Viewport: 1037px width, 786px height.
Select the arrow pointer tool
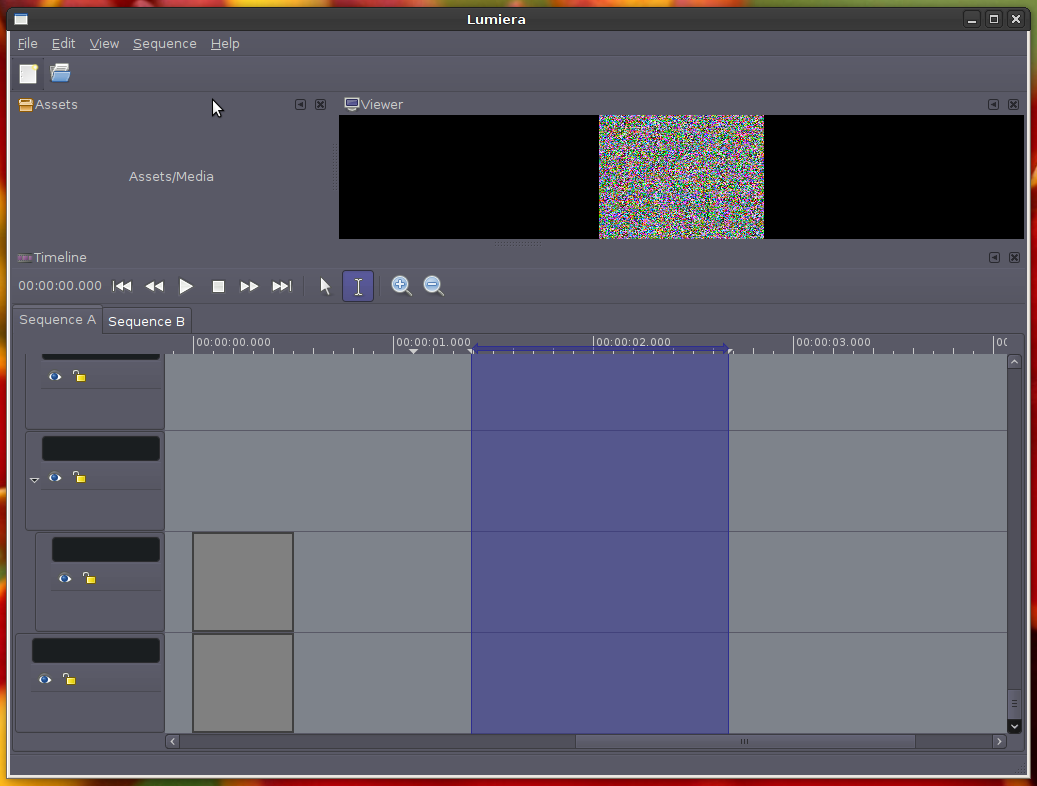tap(325, 286)
